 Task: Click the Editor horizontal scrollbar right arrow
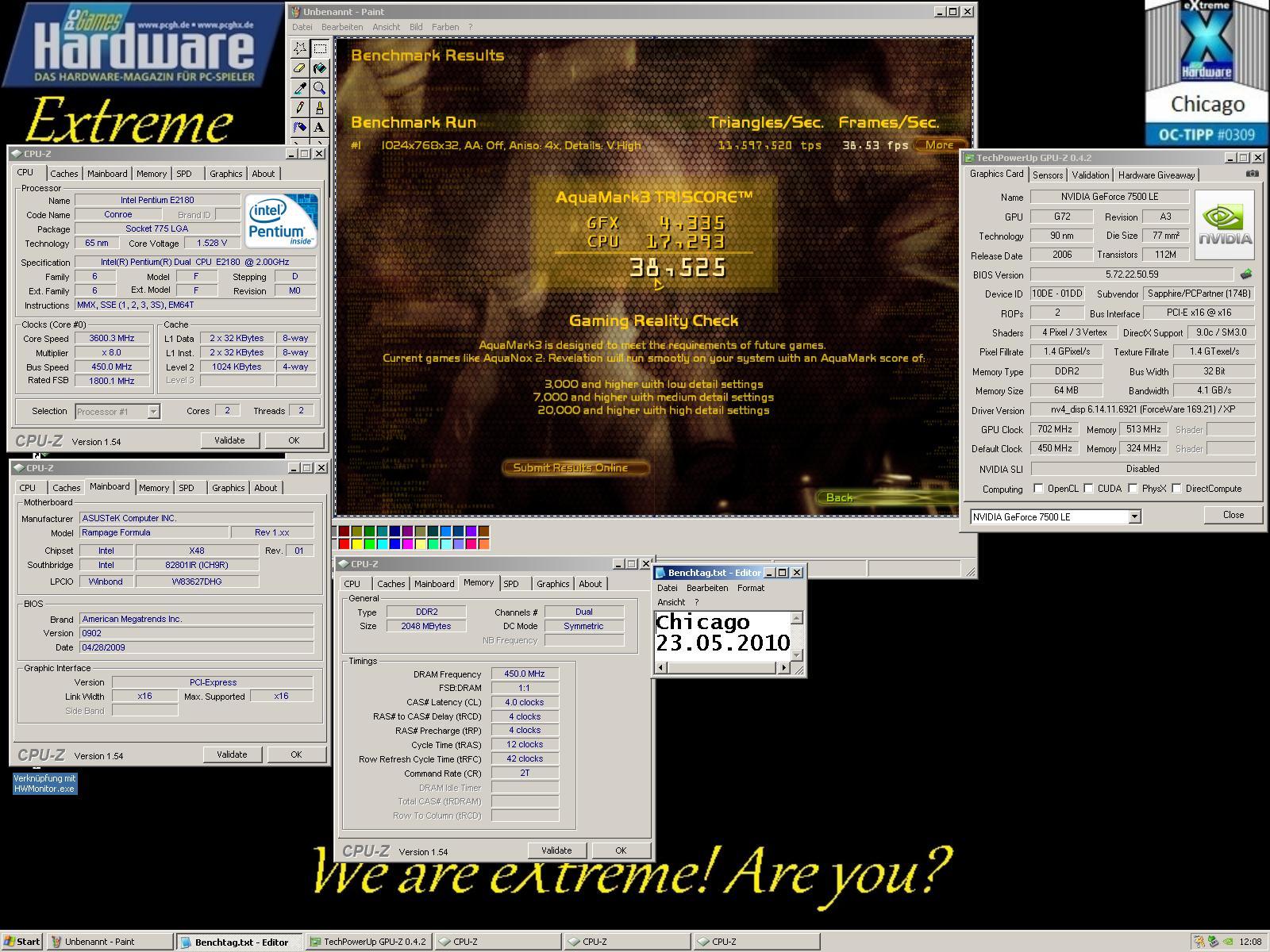tap(784, 668)
